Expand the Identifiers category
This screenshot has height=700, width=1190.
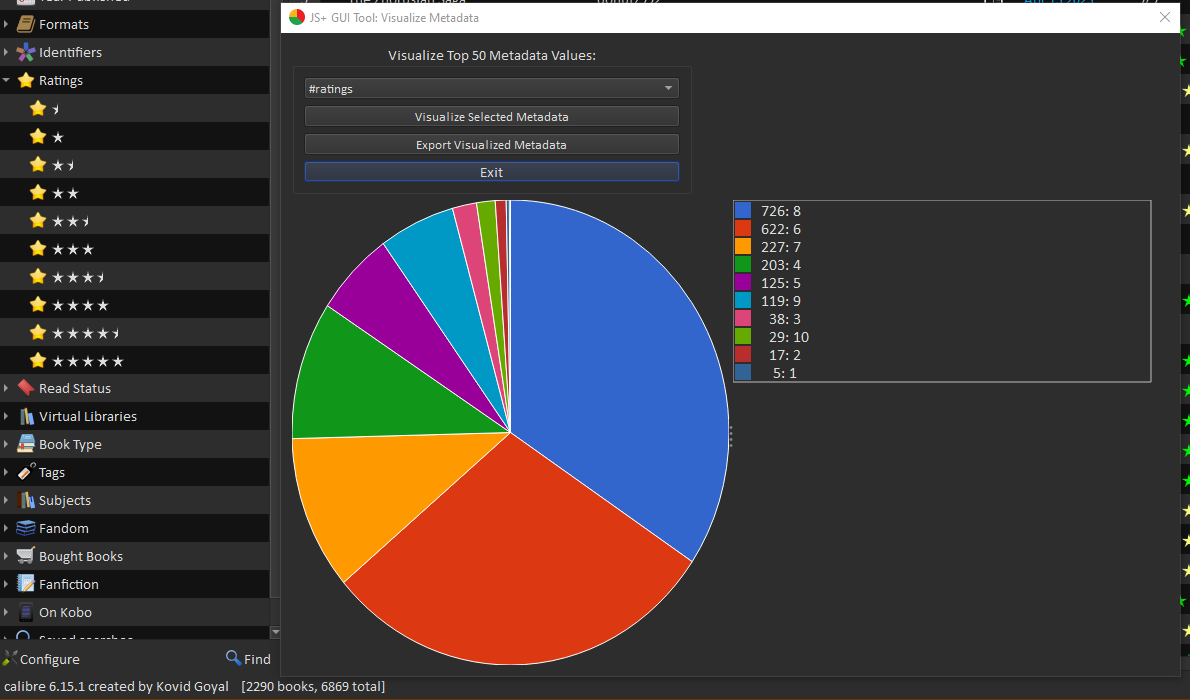coord(6,52)
